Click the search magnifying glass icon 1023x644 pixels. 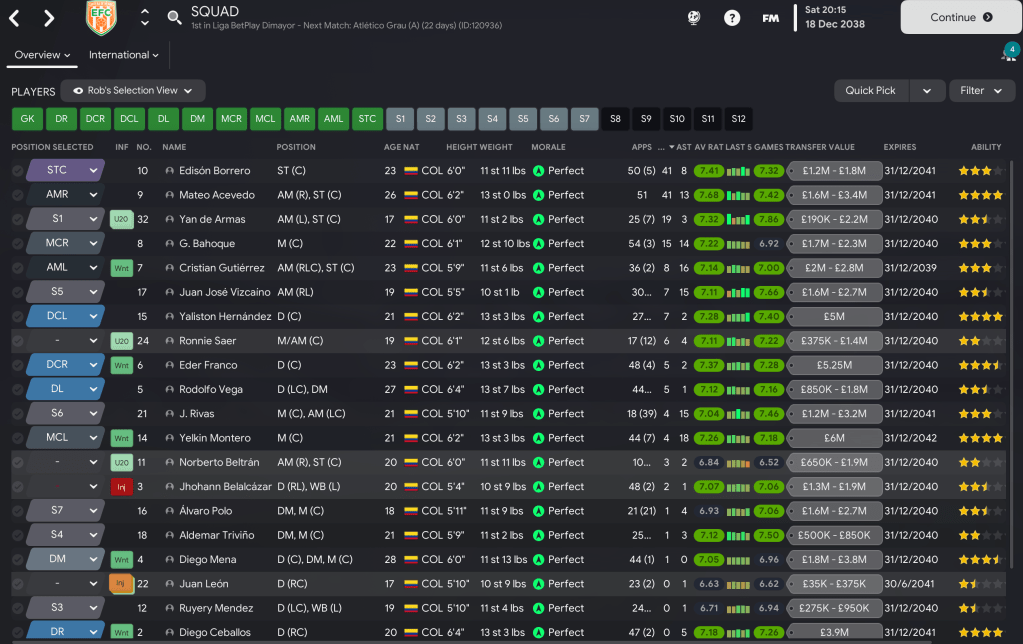[174, 18]
